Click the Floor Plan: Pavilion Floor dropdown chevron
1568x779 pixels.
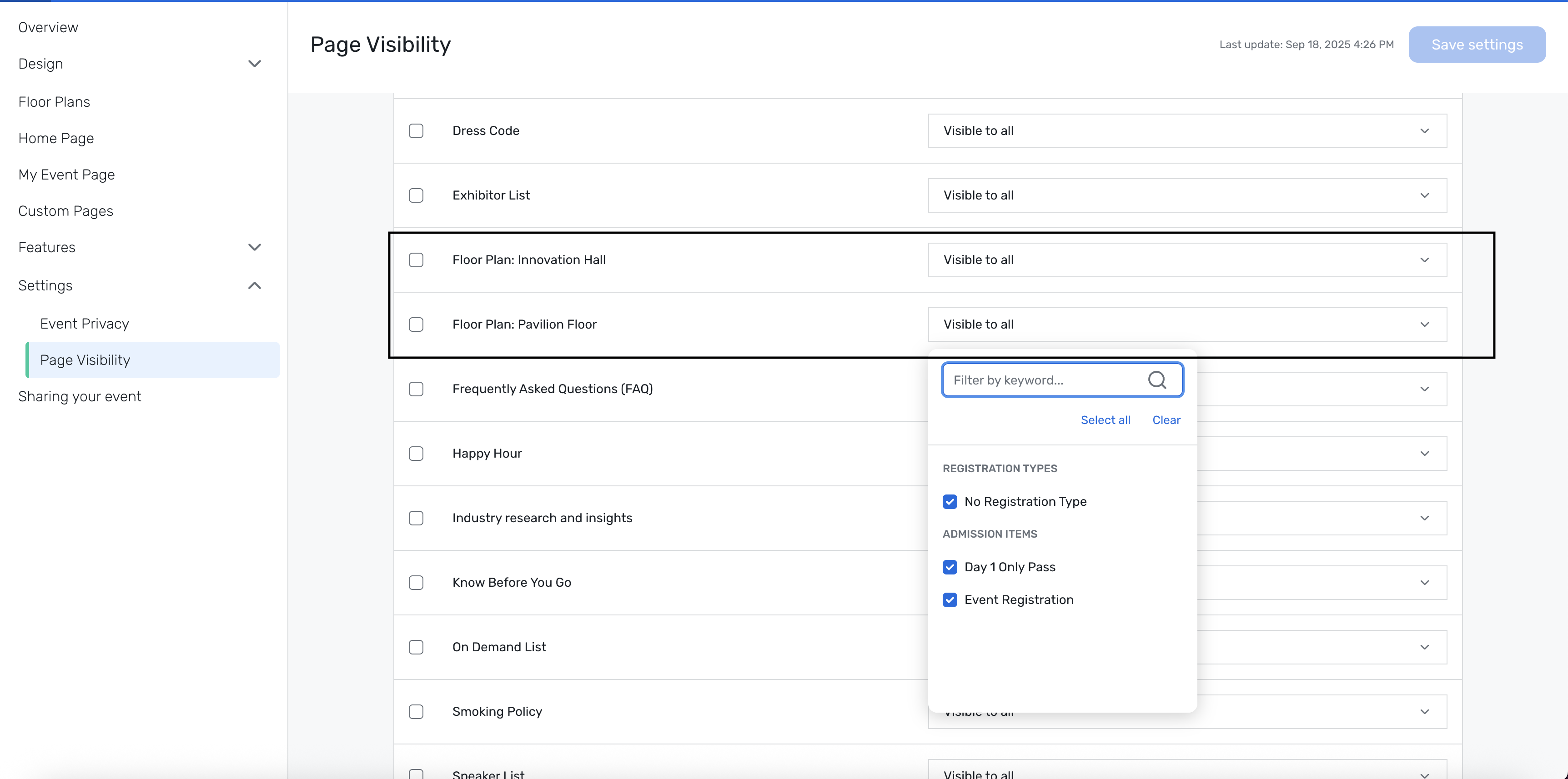point(1424,324)
